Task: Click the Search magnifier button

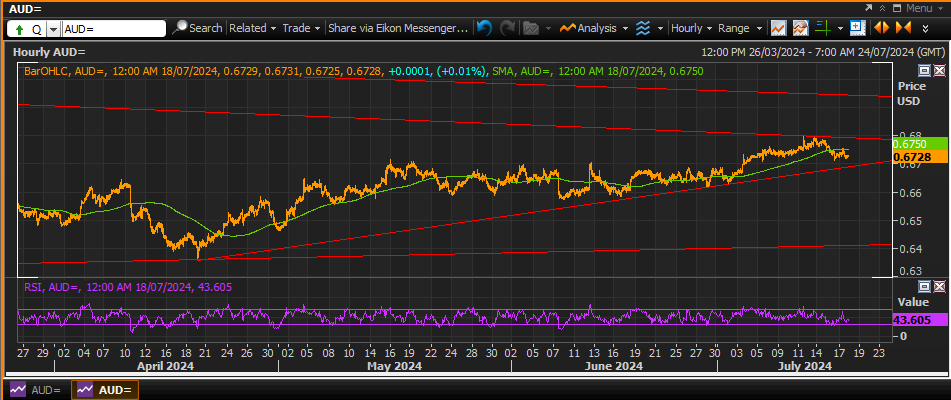Action: [x=198, y=28]
